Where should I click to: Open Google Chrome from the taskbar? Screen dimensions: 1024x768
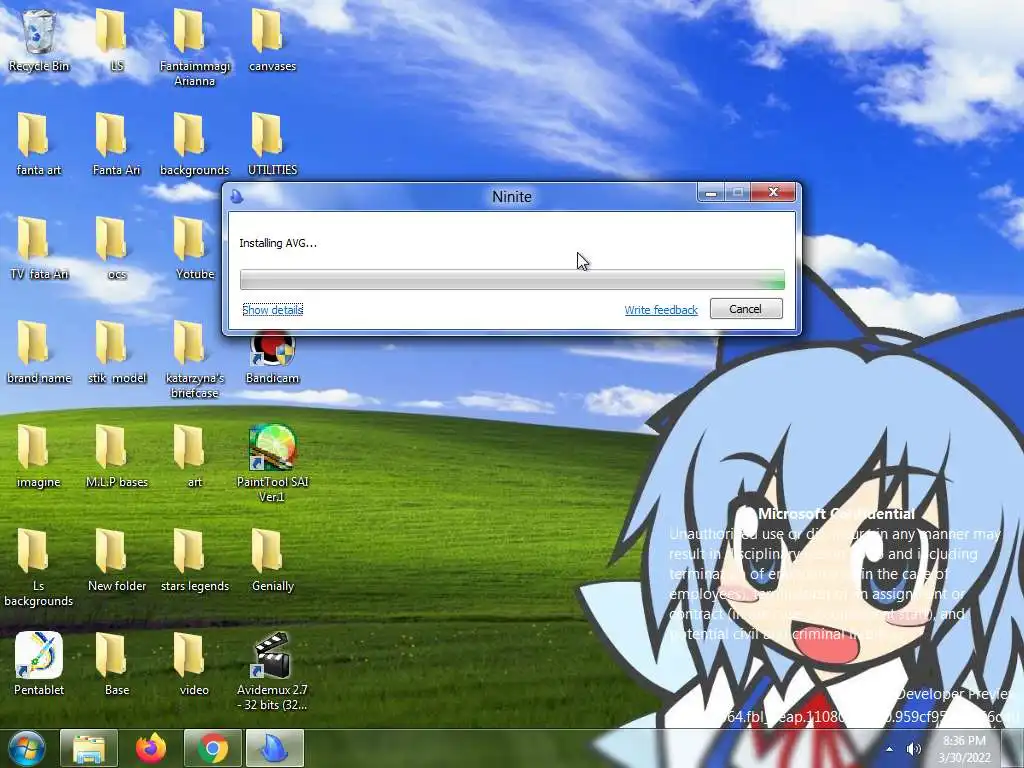[x=212, y=748]
